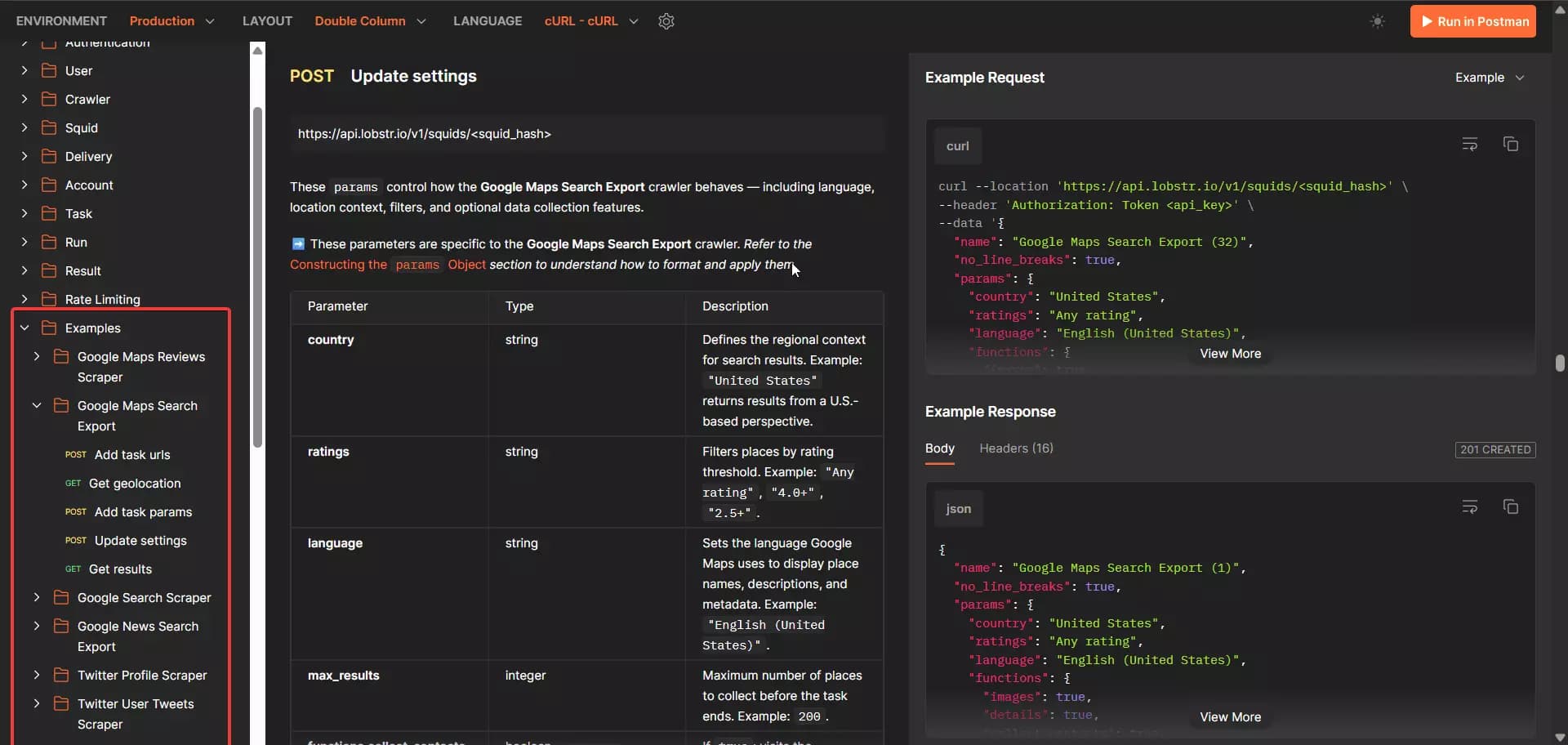Collapse the Examples section in the sidebar

pos(25,328)
